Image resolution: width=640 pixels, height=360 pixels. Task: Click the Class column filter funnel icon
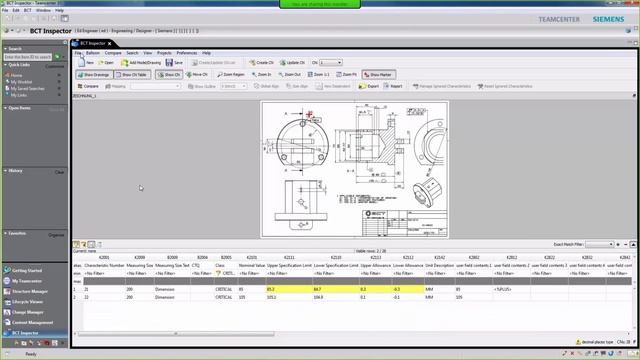218,273
